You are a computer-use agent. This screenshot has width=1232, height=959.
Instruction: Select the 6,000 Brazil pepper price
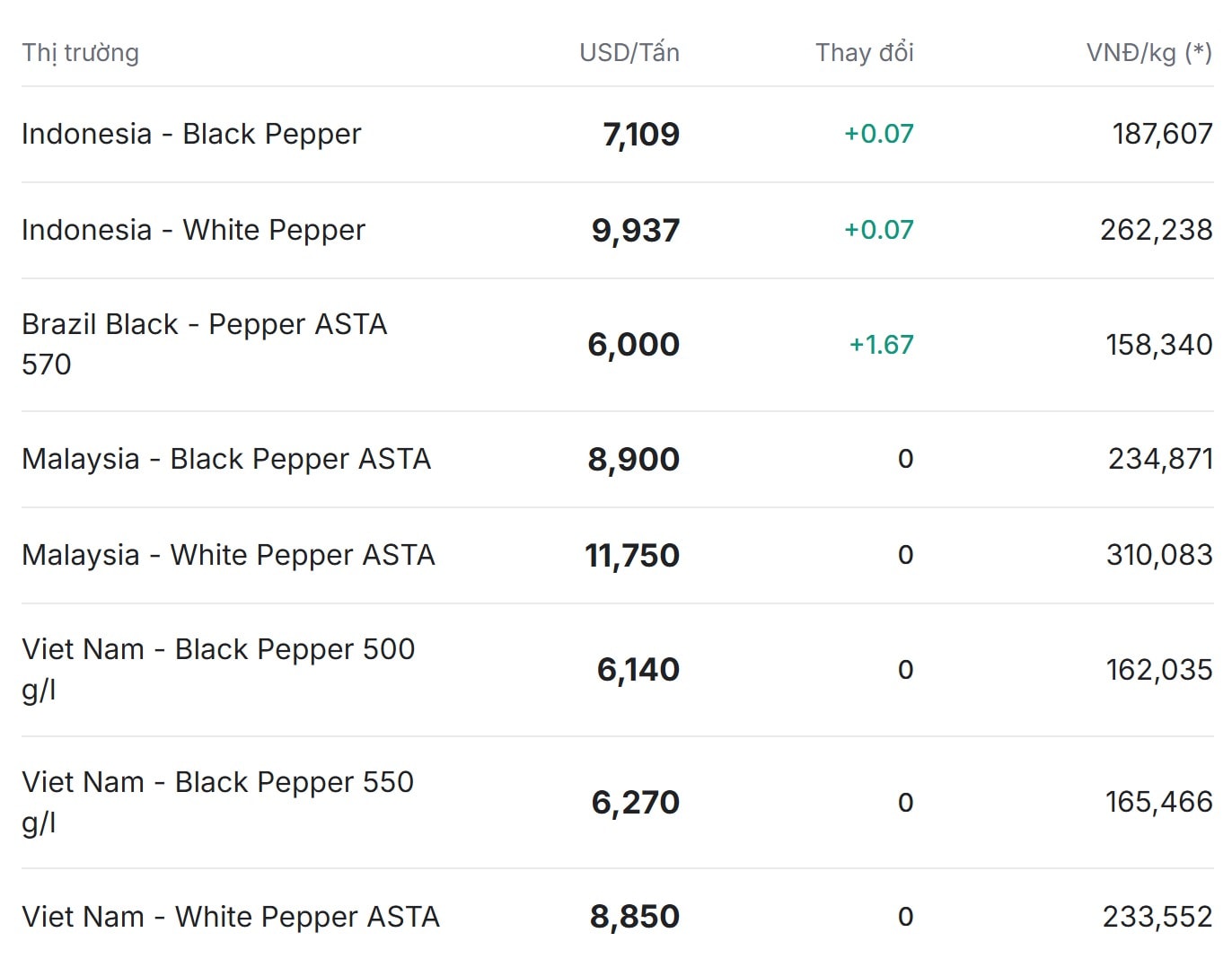(634, 345)
